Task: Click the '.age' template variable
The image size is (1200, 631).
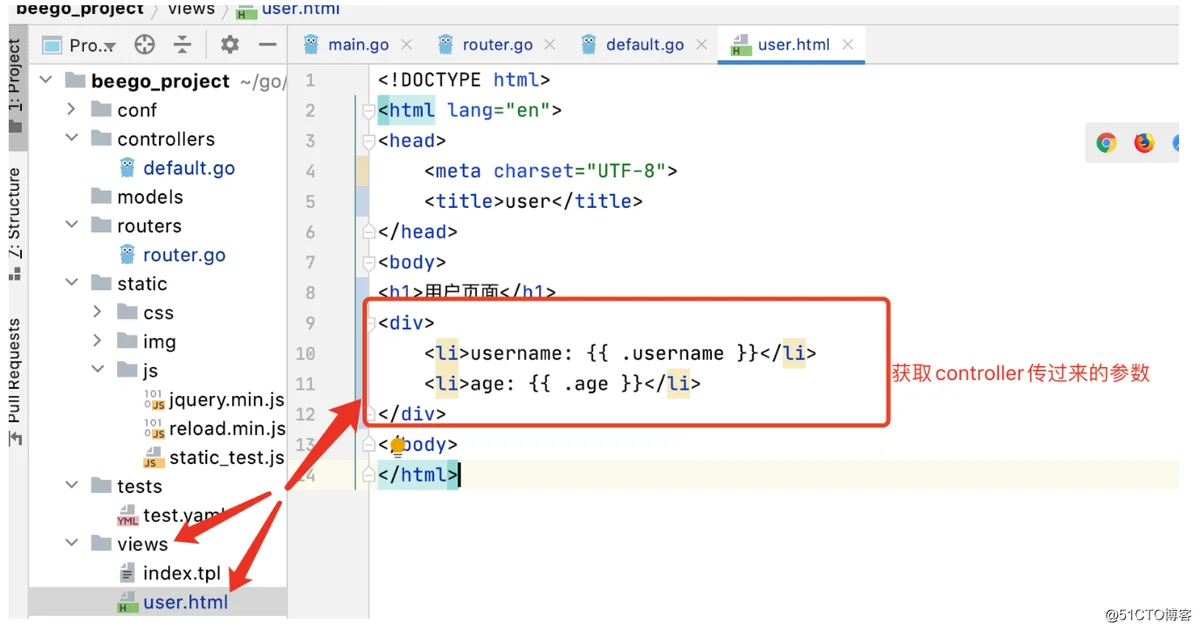Action: pyautogui.click(x=585, y=383)
